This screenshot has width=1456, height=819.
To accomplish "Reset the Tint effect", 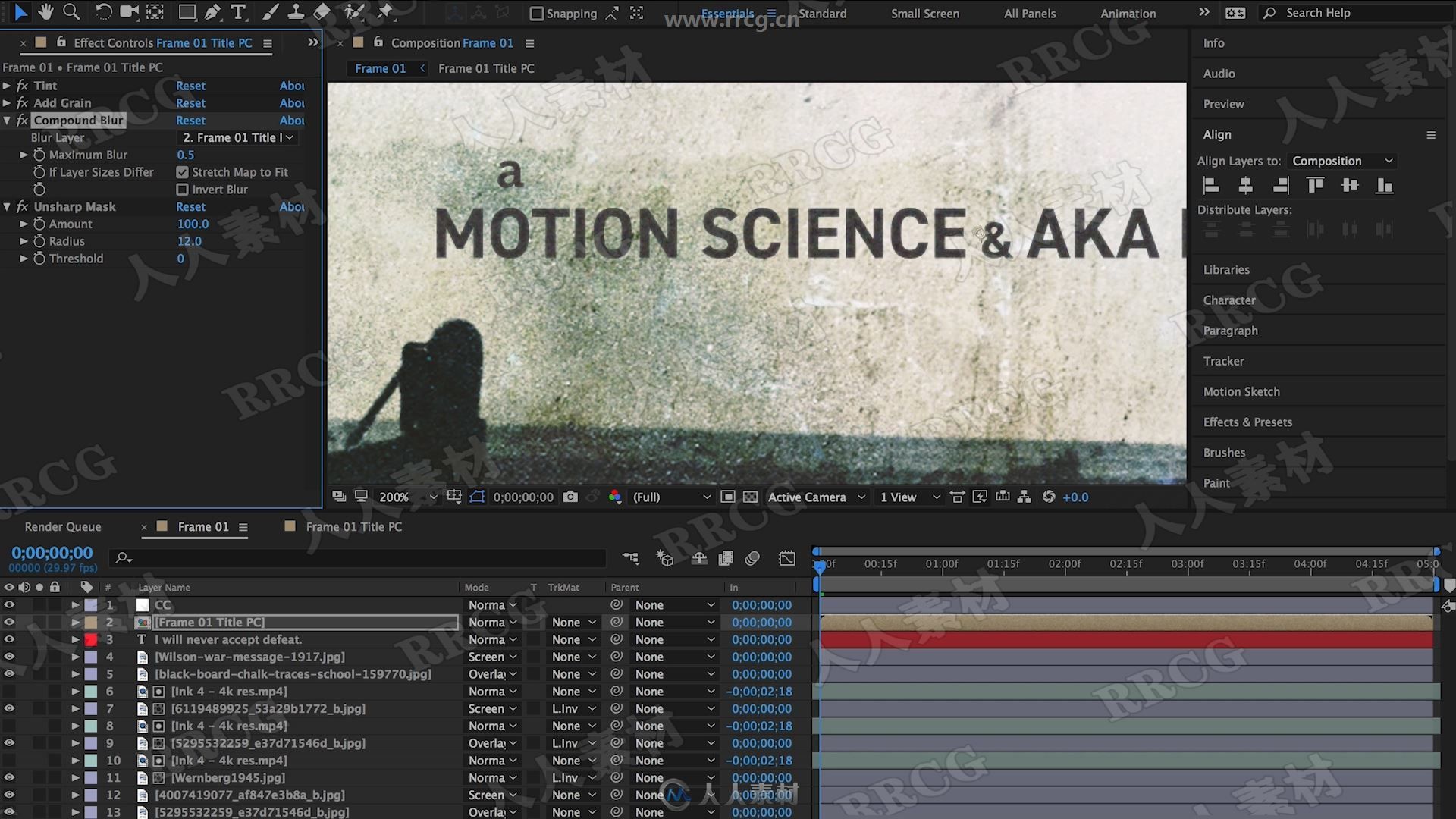I will click(x=190, y=86).
